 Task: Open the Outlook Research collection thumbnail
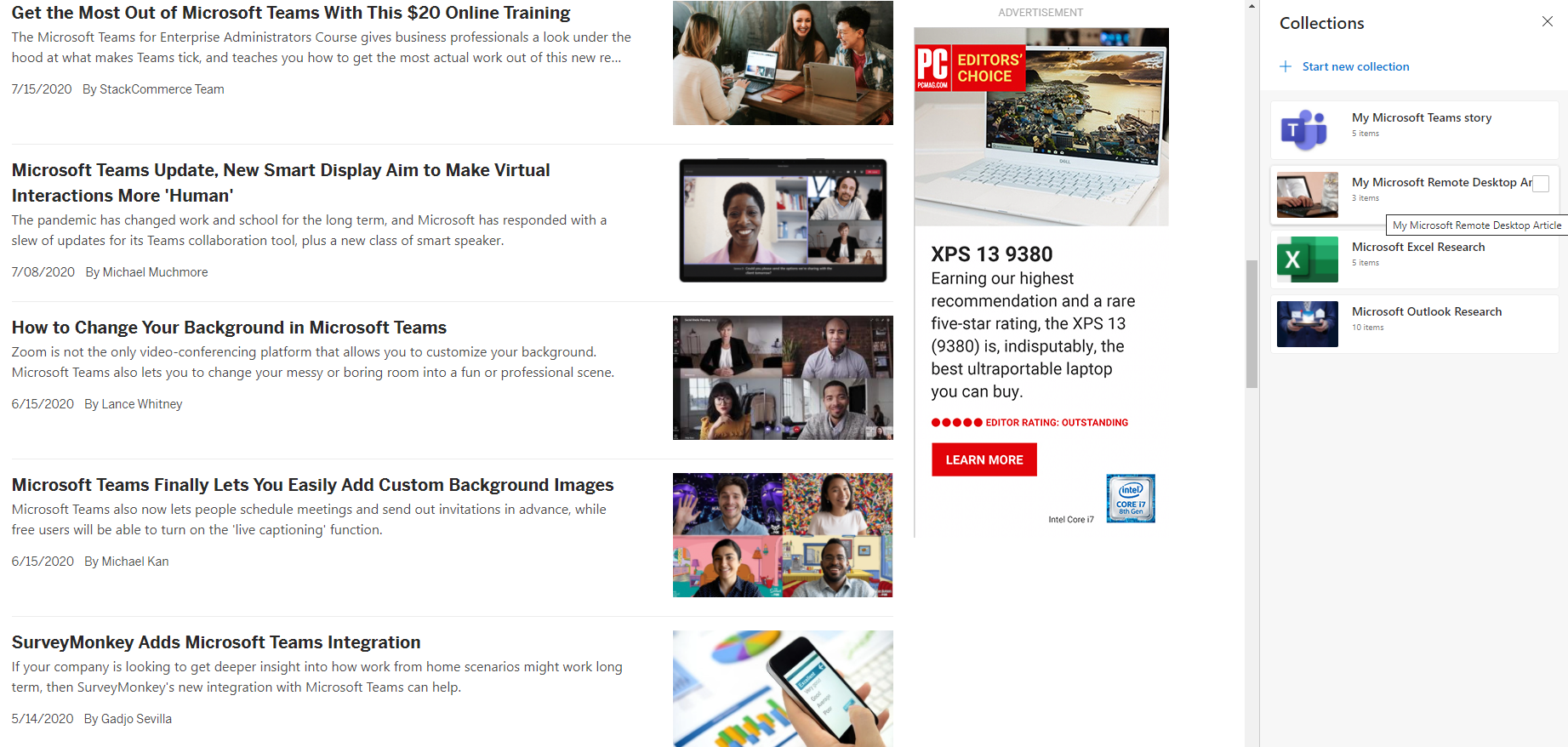1307,324
